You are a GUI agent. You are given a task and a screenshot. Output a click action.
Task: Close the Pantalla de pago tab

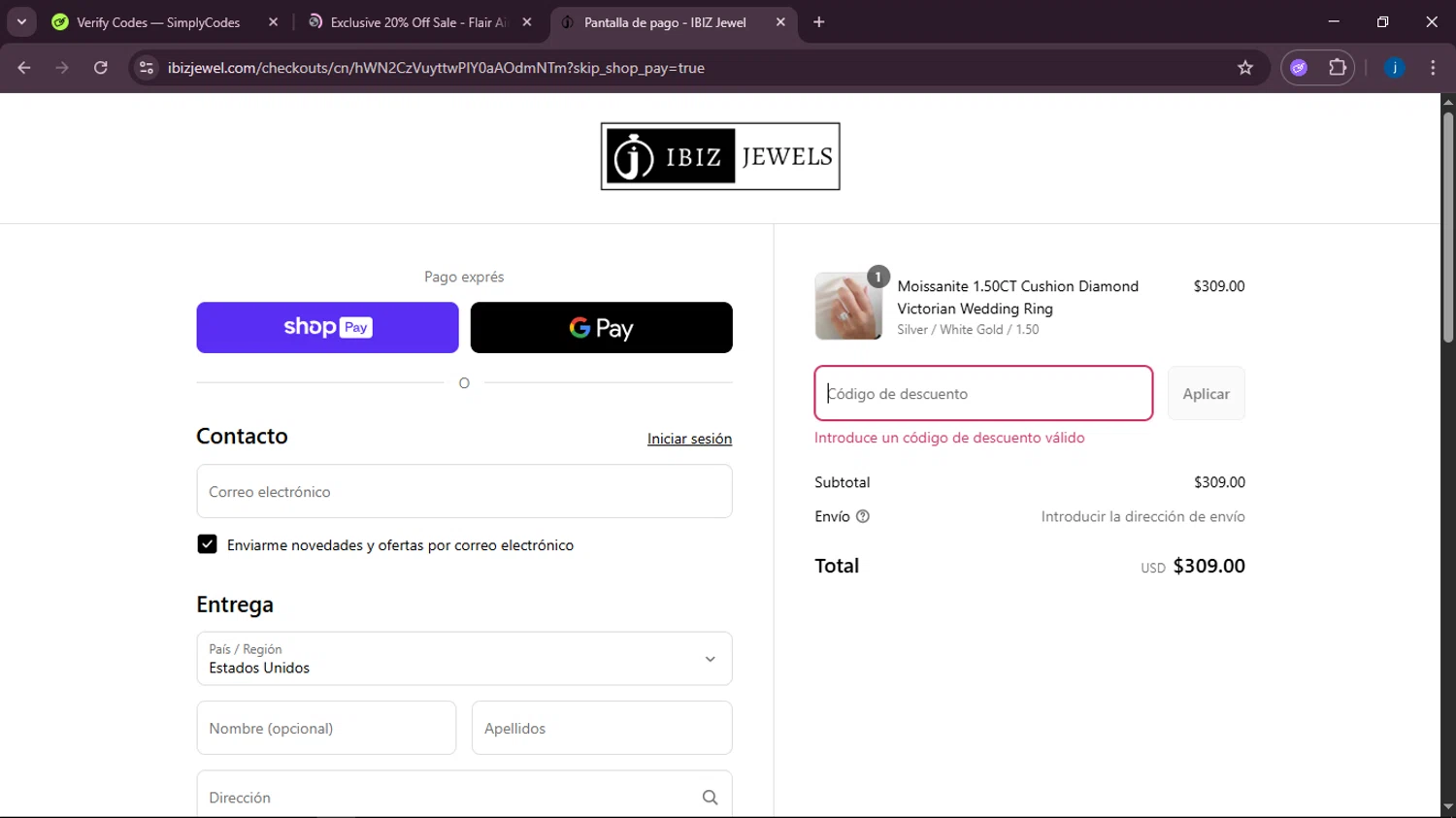780,21
